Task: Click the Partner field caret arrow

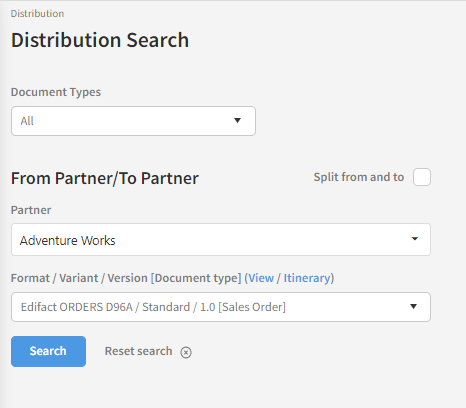Action: point(415,239)
